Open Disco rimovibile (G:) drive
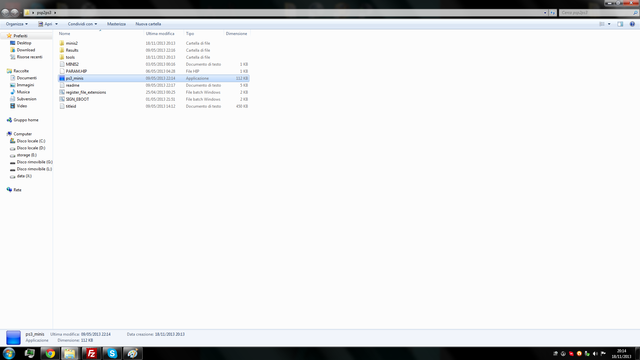The width and height of the screenshot is (640, 360). click(x=34, y=162)
